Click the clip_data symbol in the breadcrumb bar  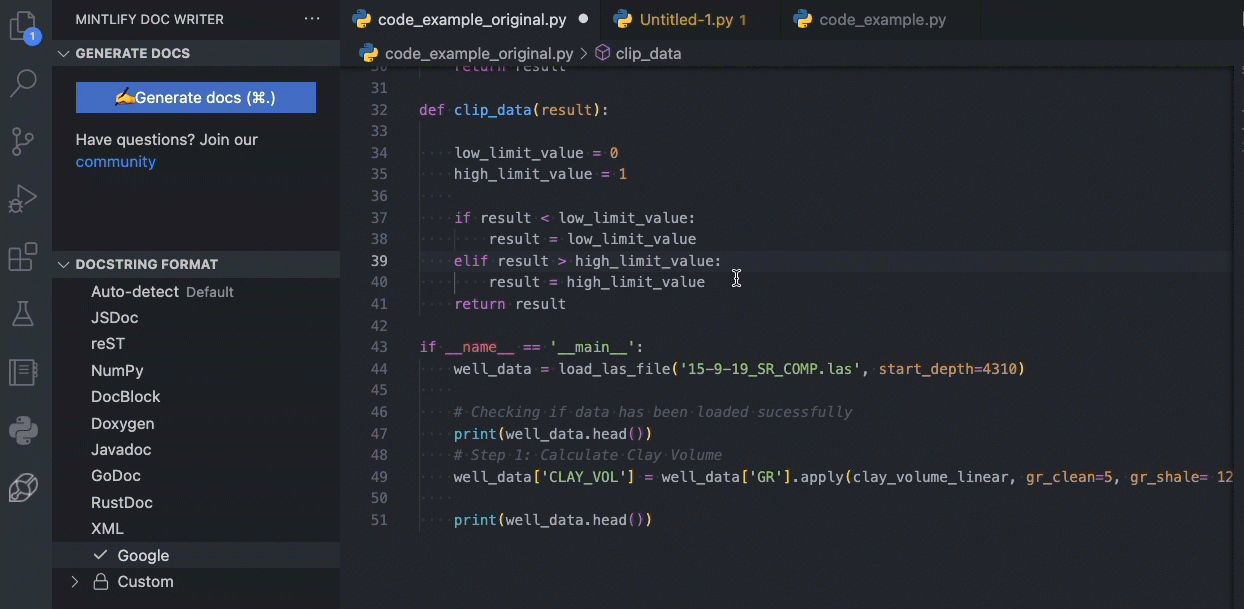(x=648, y=53)
